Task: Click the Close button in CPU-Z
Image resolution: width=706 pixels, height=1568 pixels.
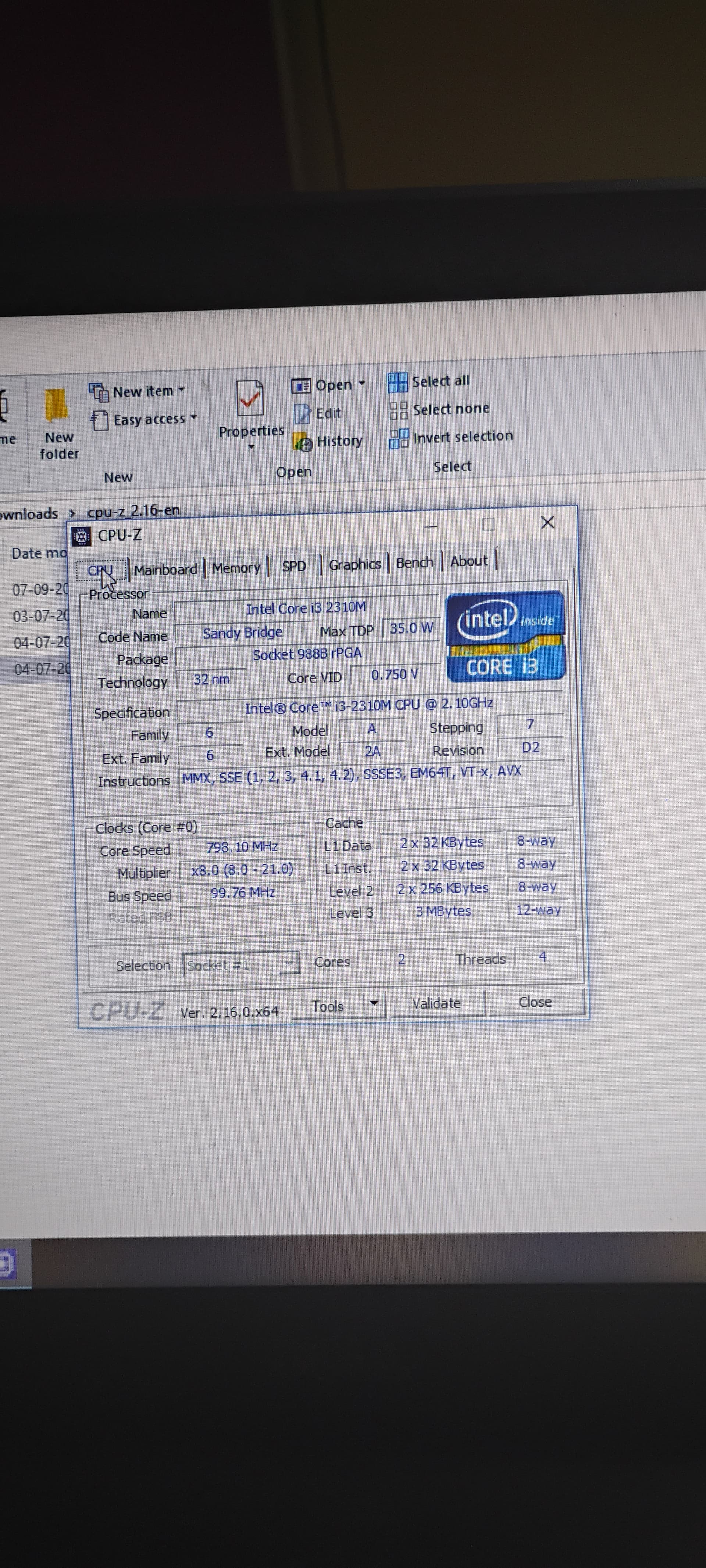Action: [x=535, y=1002]
